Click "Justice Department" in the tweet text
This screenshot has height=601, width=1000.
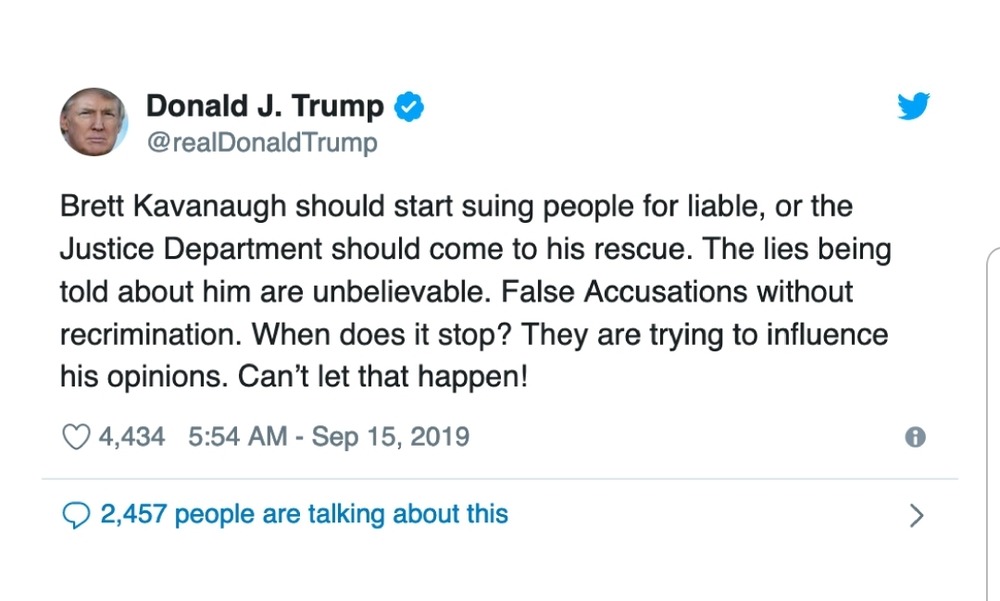coord(192,248)
